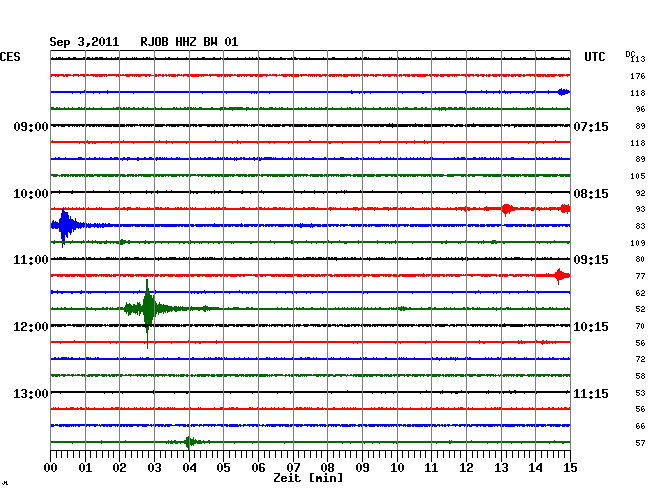
Task: Click the '08:15' UTC time label
Action: click(x=591, y=194)
